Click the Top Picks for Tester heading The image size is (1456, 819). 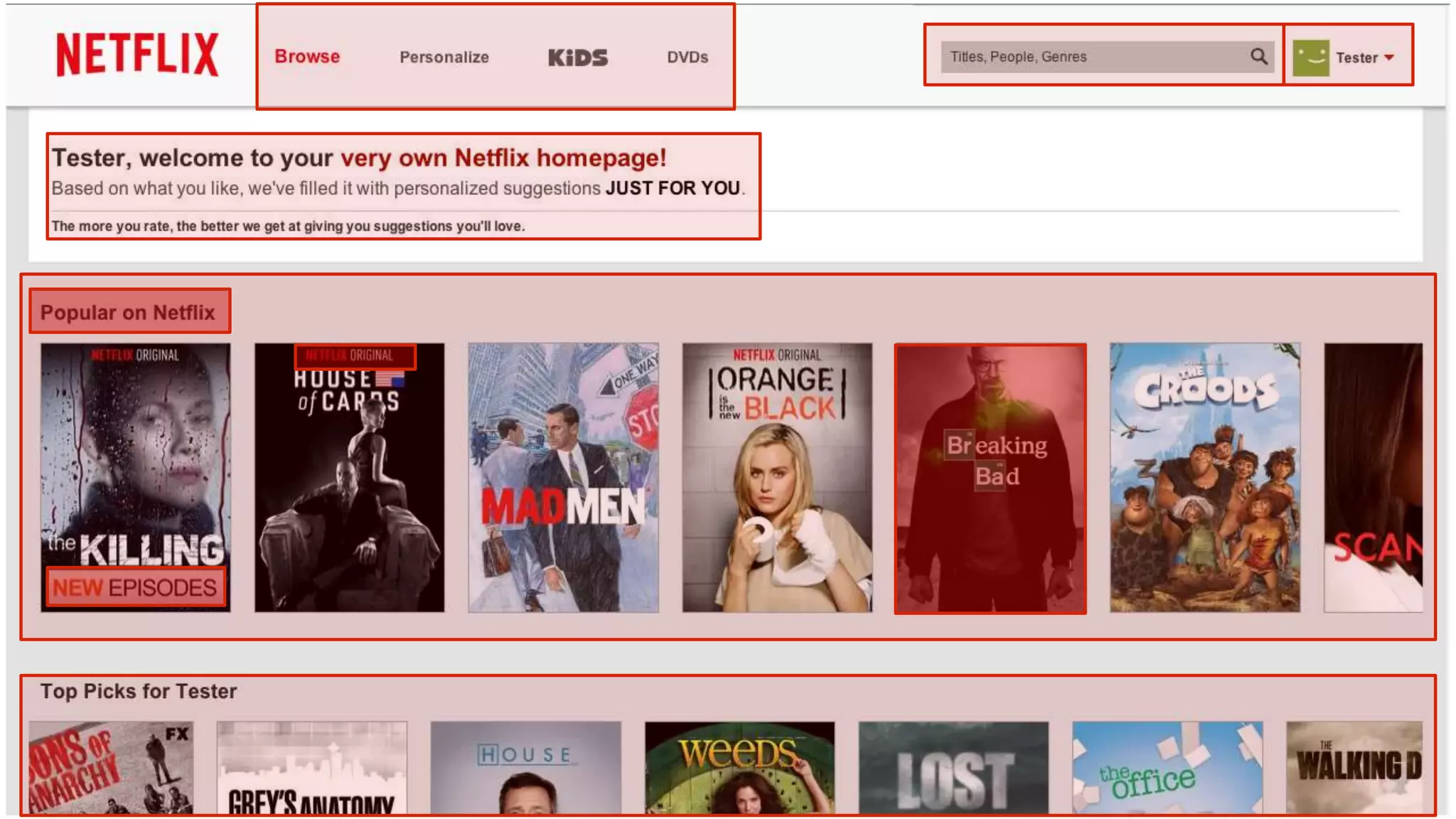point(138,691)
